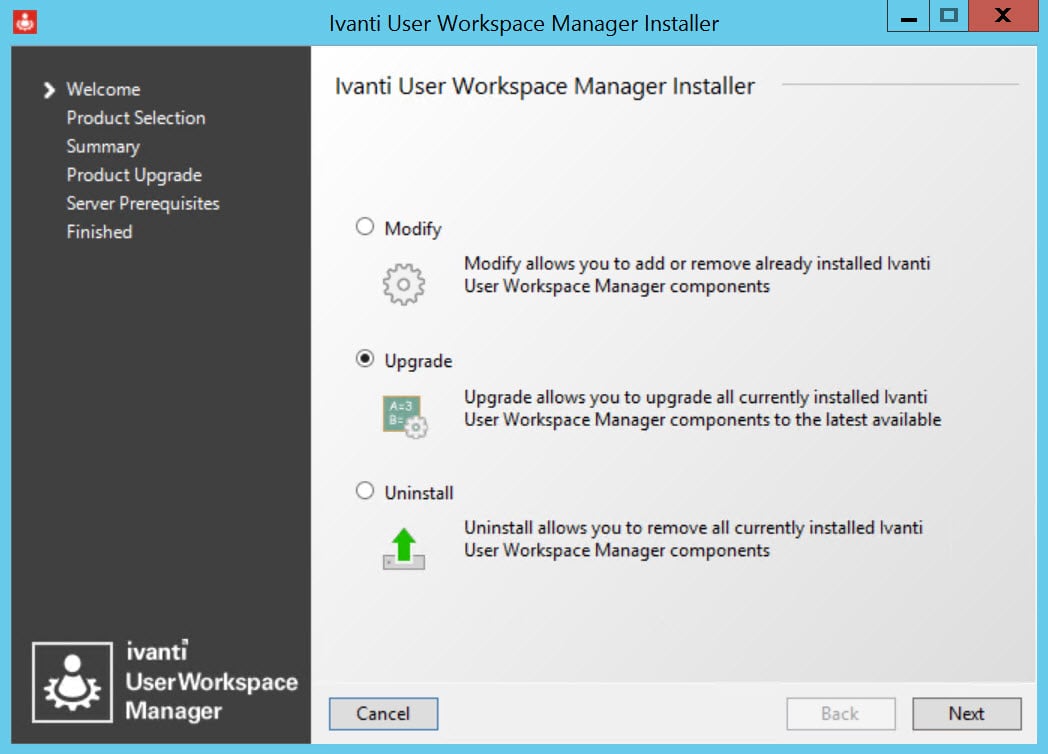Click the Modify gear icon
This screenshot has width=1048, height=754.
click(x=404, y=285)
